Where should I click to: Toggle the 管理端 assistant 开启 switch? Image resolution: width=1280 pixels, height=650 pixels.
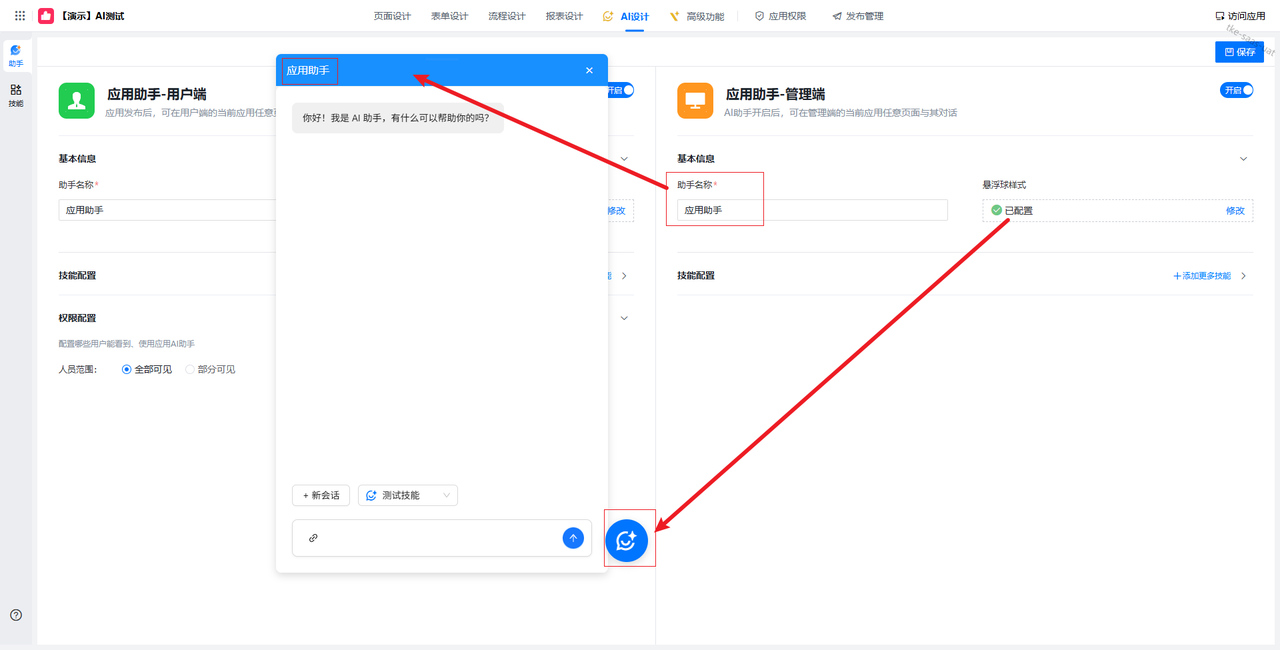(x=1236, y=90)
